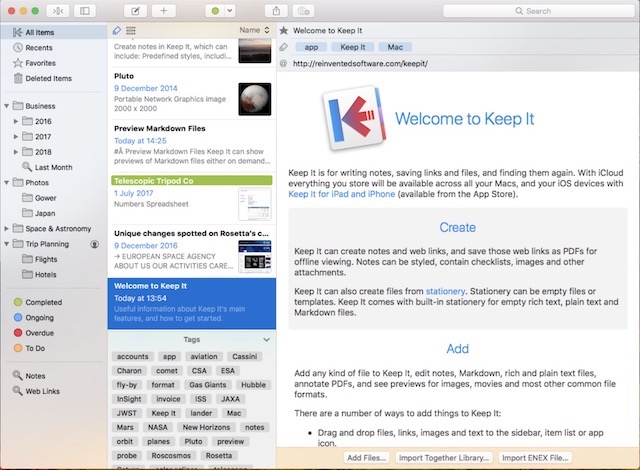Open Keep It for iPad and iPhone link
This screenshot has height=470, width=640.
click(x=342, y=194)
